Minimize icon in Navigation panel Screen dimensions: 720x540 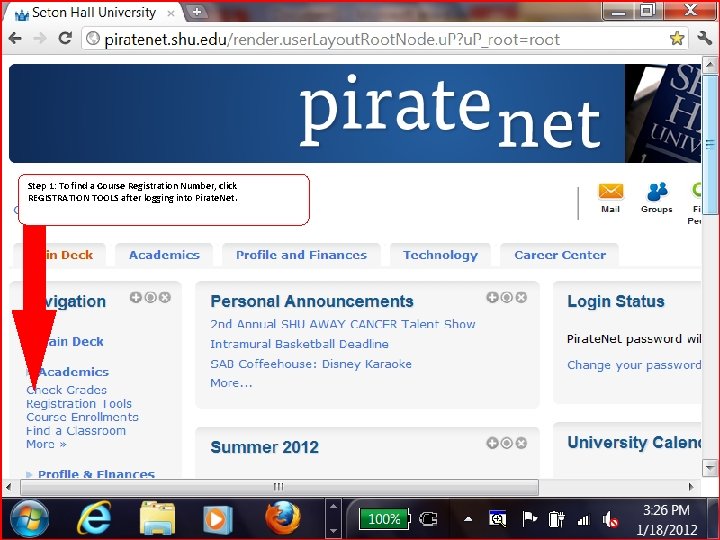click(x=150, y=297)
